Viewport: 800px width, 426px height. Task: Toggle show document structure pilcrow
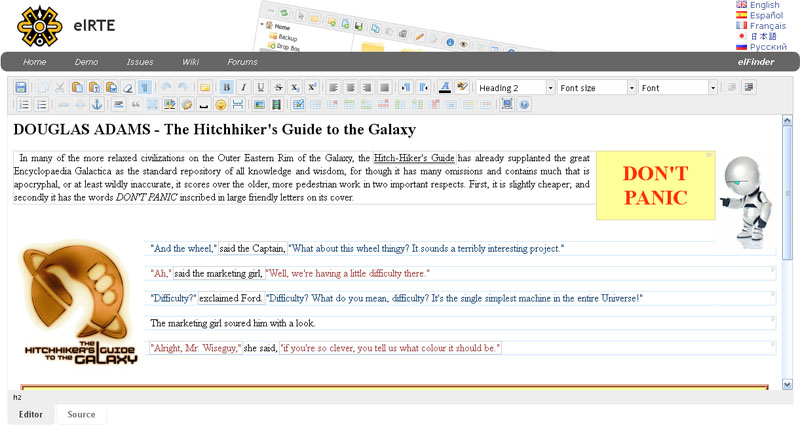(144, 87)
